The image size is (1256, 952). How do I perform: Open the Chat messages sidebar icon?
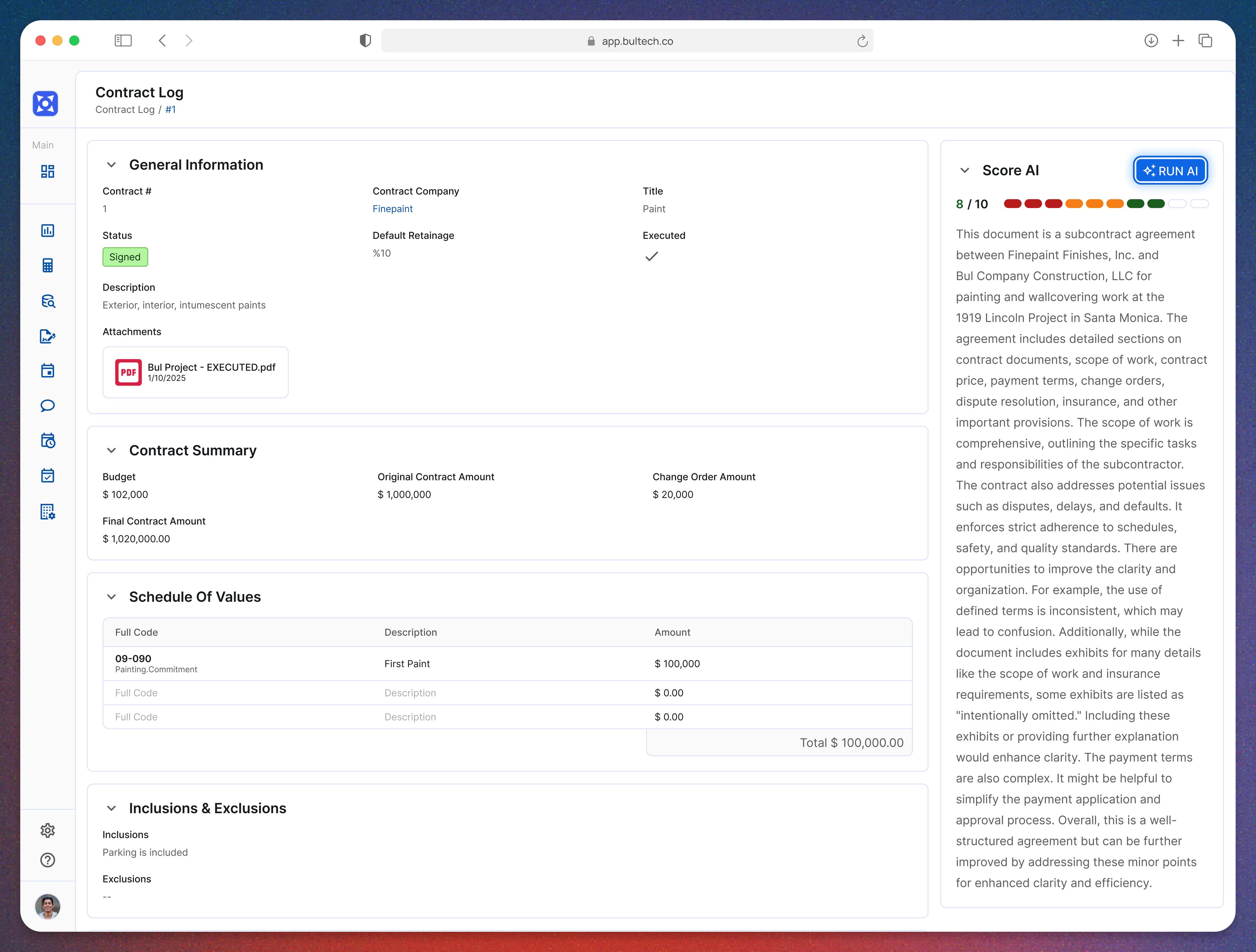coord(48,405)
